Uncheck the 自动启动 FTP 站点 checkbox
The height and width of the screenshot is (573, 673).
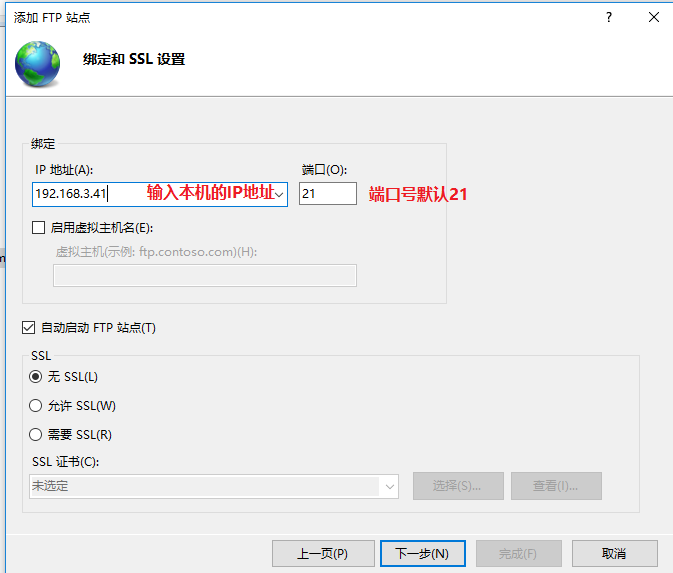pyautogui.click(x=29, y=328)
